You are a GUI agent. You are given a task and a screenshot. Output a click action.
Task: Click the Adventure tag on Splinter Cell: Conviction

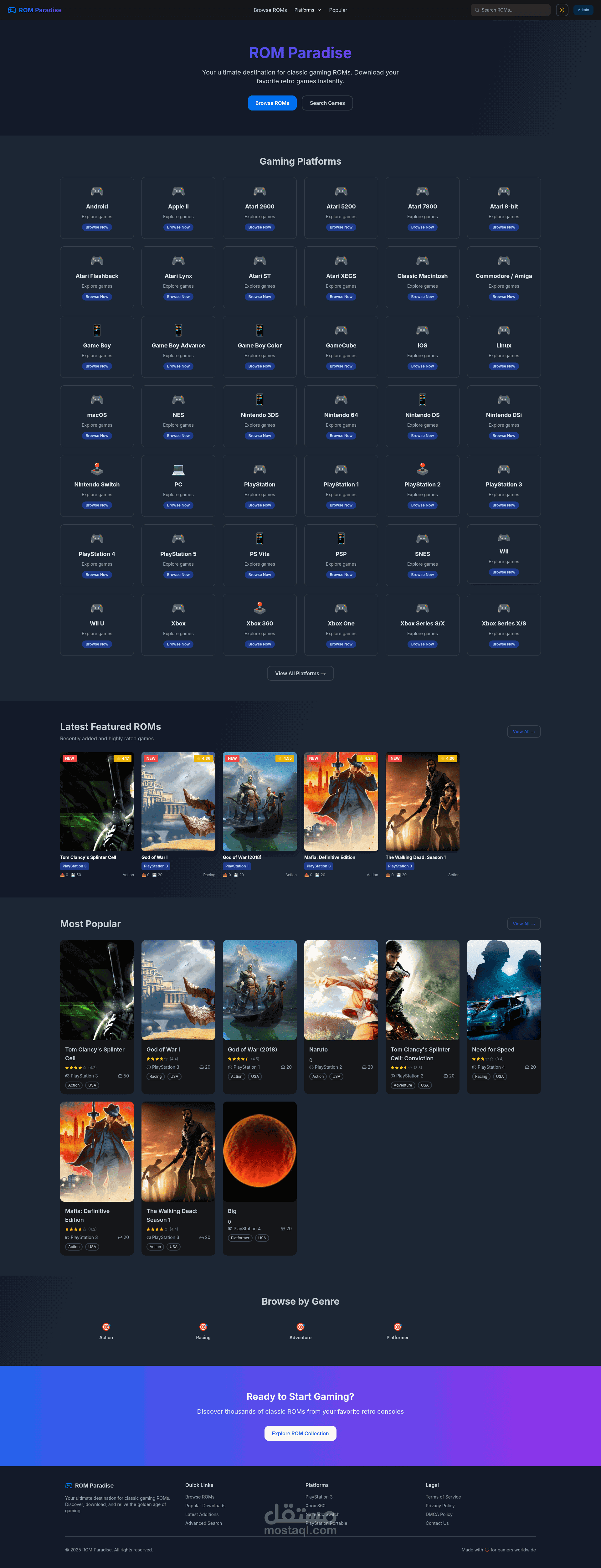[403, 1085]
